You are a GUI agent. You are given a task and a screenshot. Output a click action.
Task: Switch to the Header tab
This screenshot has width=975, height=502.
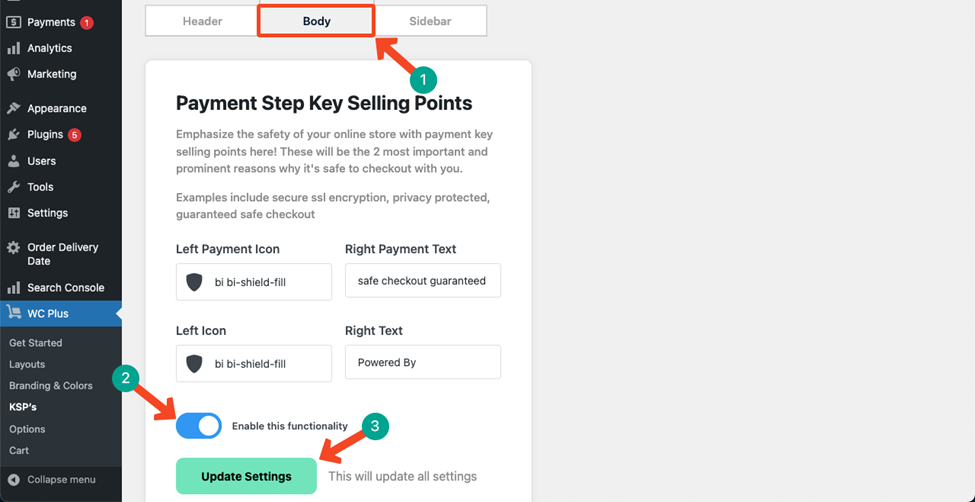coord(202,21)
